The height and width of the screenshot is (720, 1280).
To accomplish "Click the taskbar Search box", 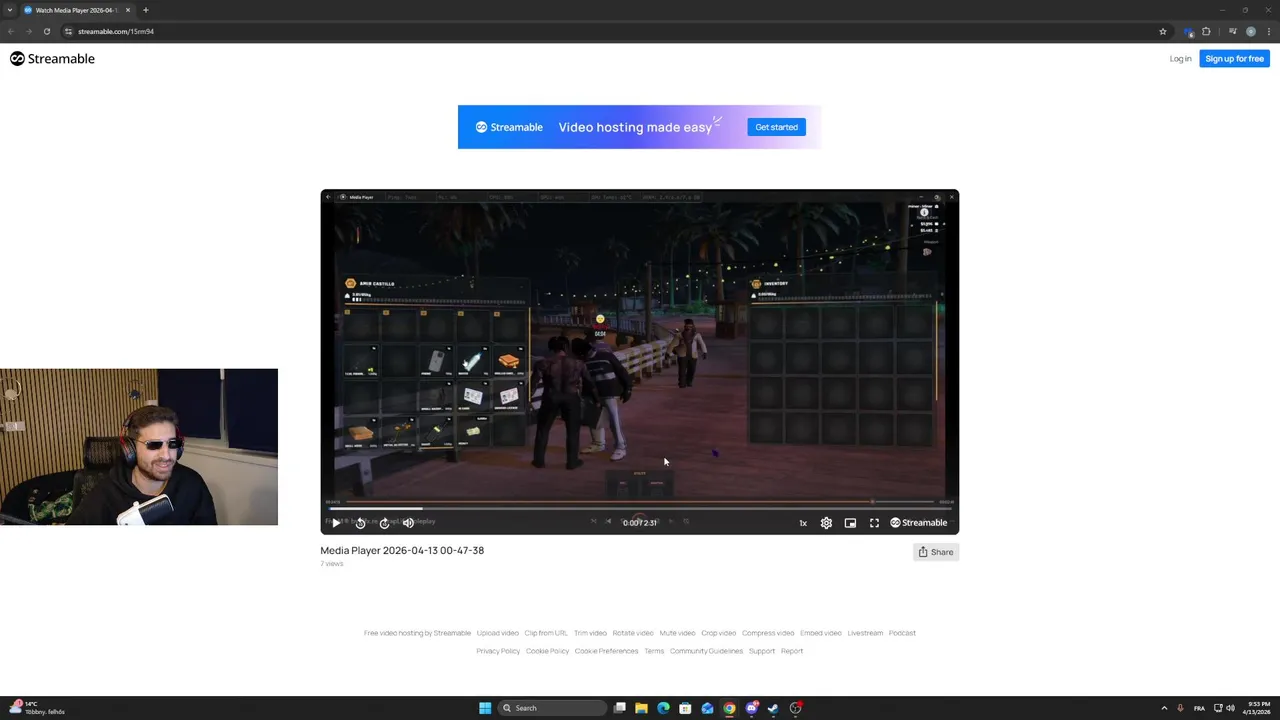I will 553,708.
